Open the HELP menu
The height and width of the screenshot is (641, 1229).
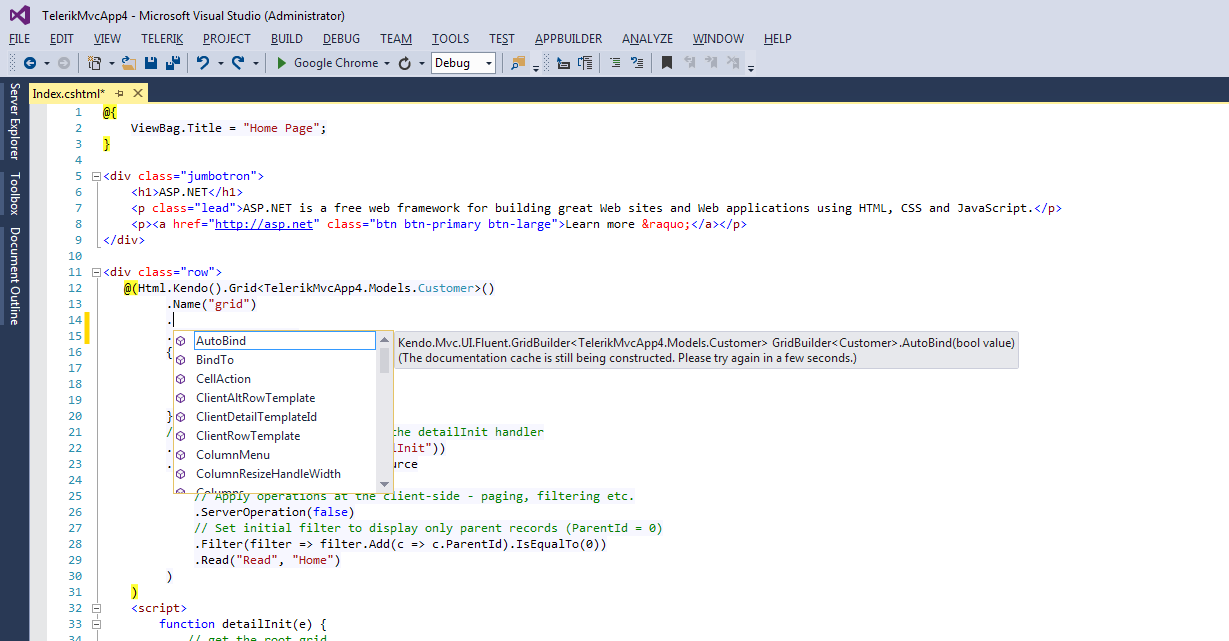[778, 38]
